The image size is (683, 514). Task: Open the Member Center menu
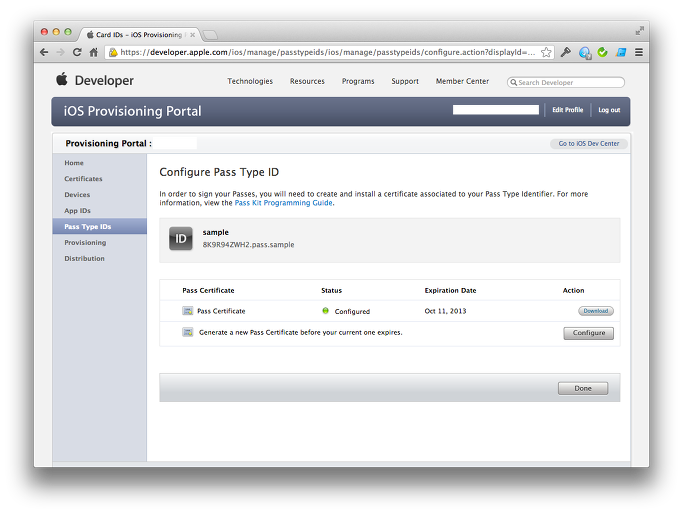462,81
